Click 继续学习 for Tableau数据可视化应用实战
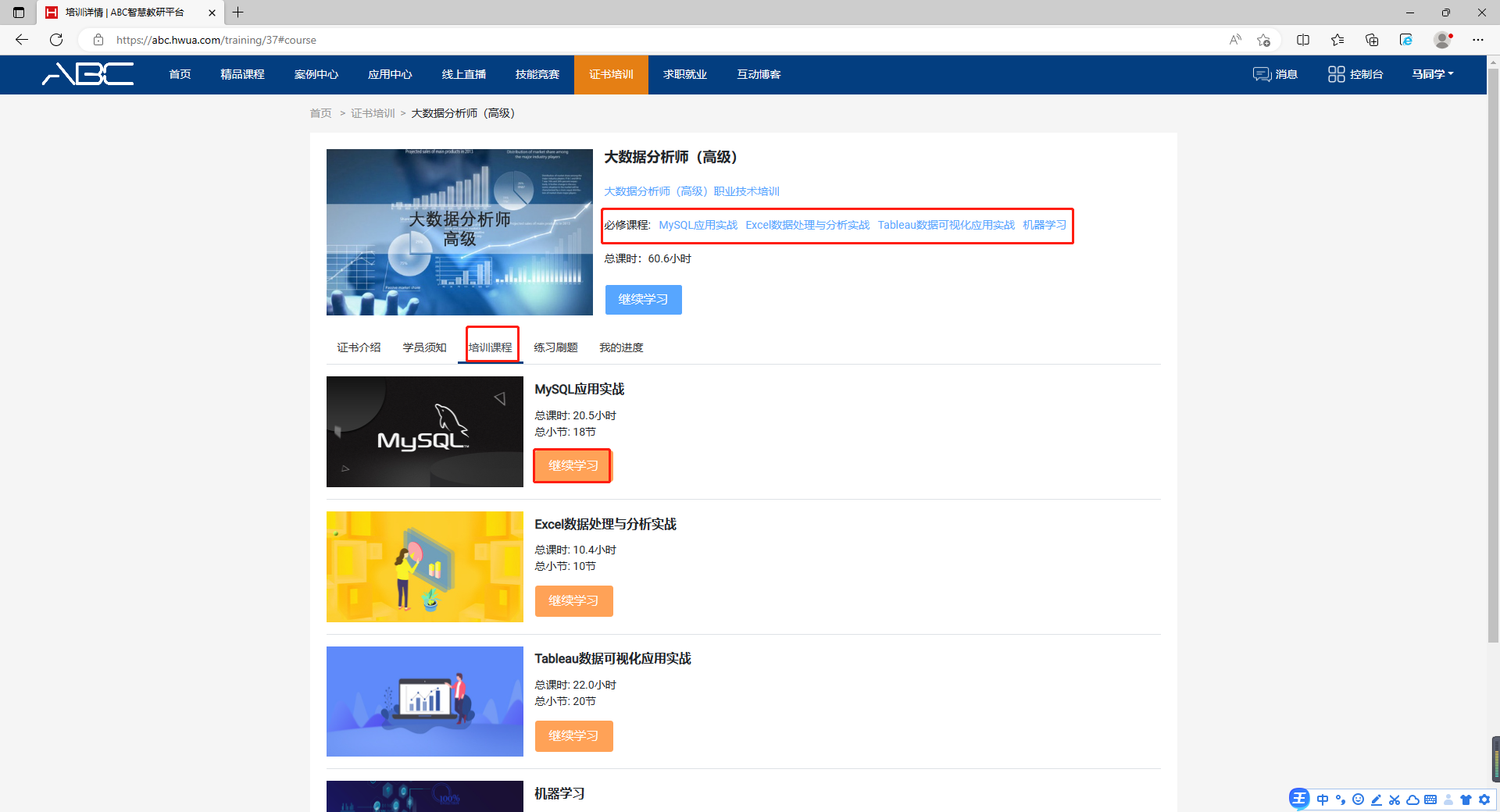The width and height of the screenshot is (1500, 812). [x=573, y=736]
